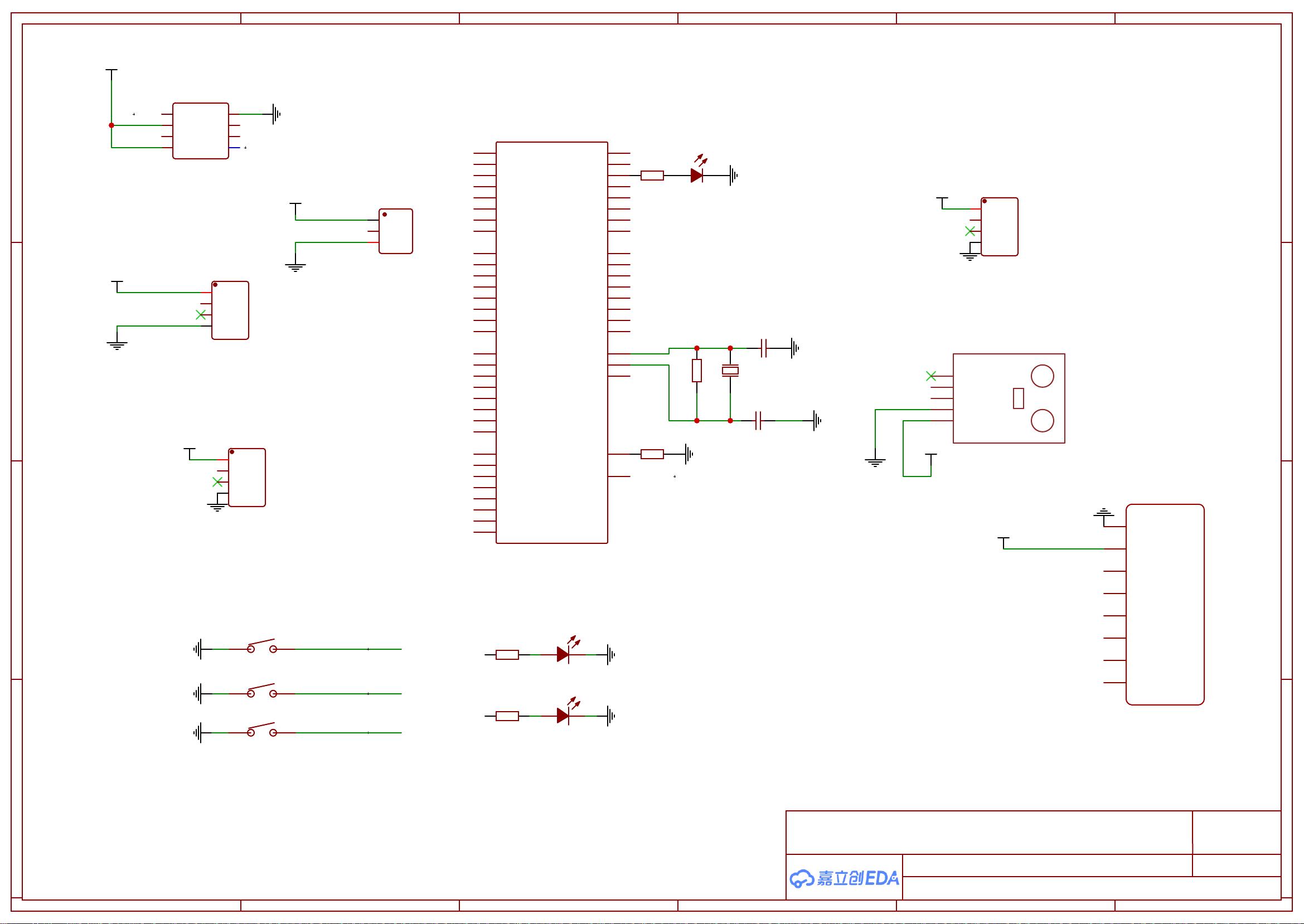Select the upper capacitor near the crystal

click(x=764, y=348)
